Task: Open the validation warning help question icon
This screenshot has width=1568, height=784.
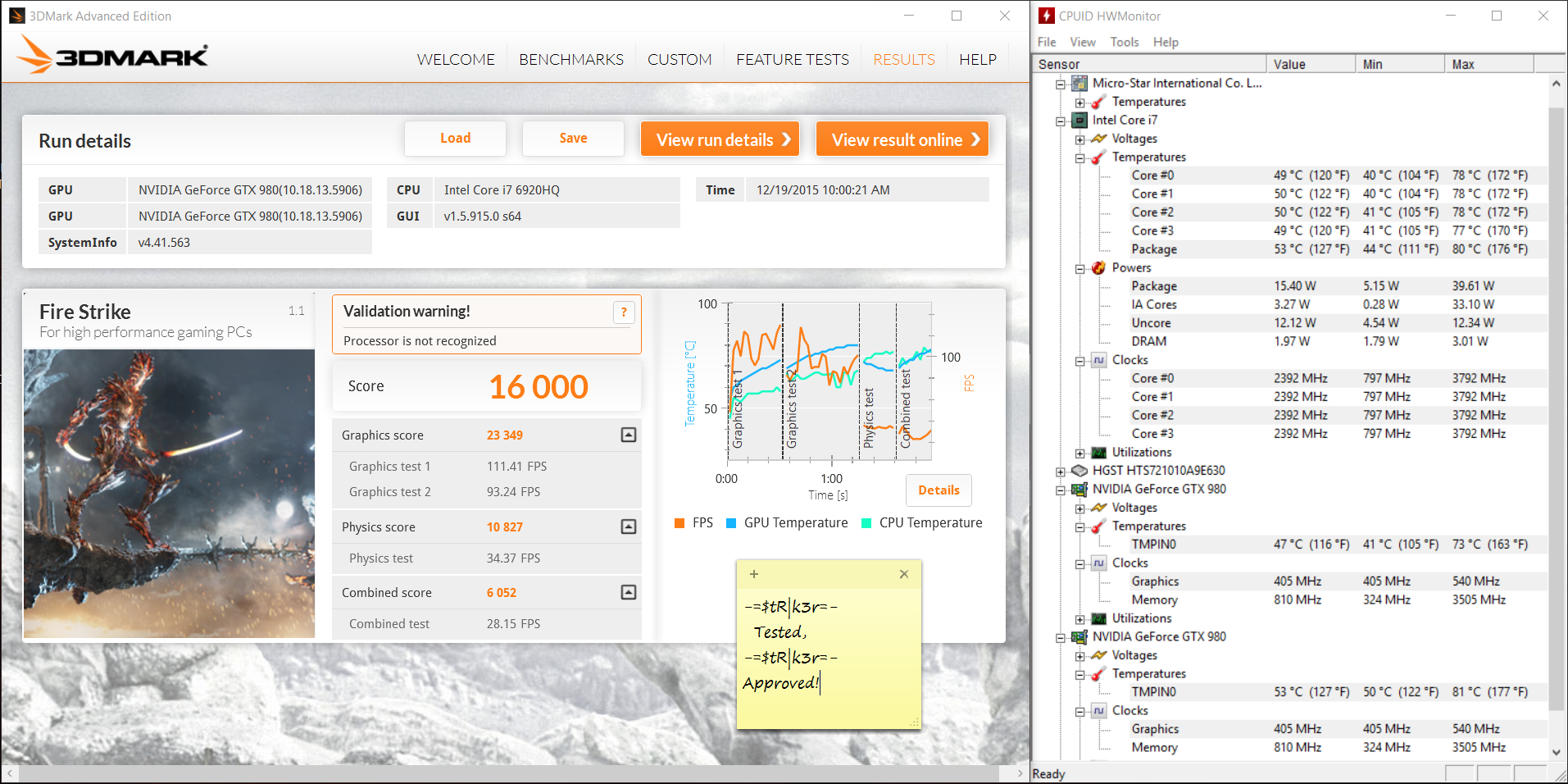Action: click(x=624, y=312)
